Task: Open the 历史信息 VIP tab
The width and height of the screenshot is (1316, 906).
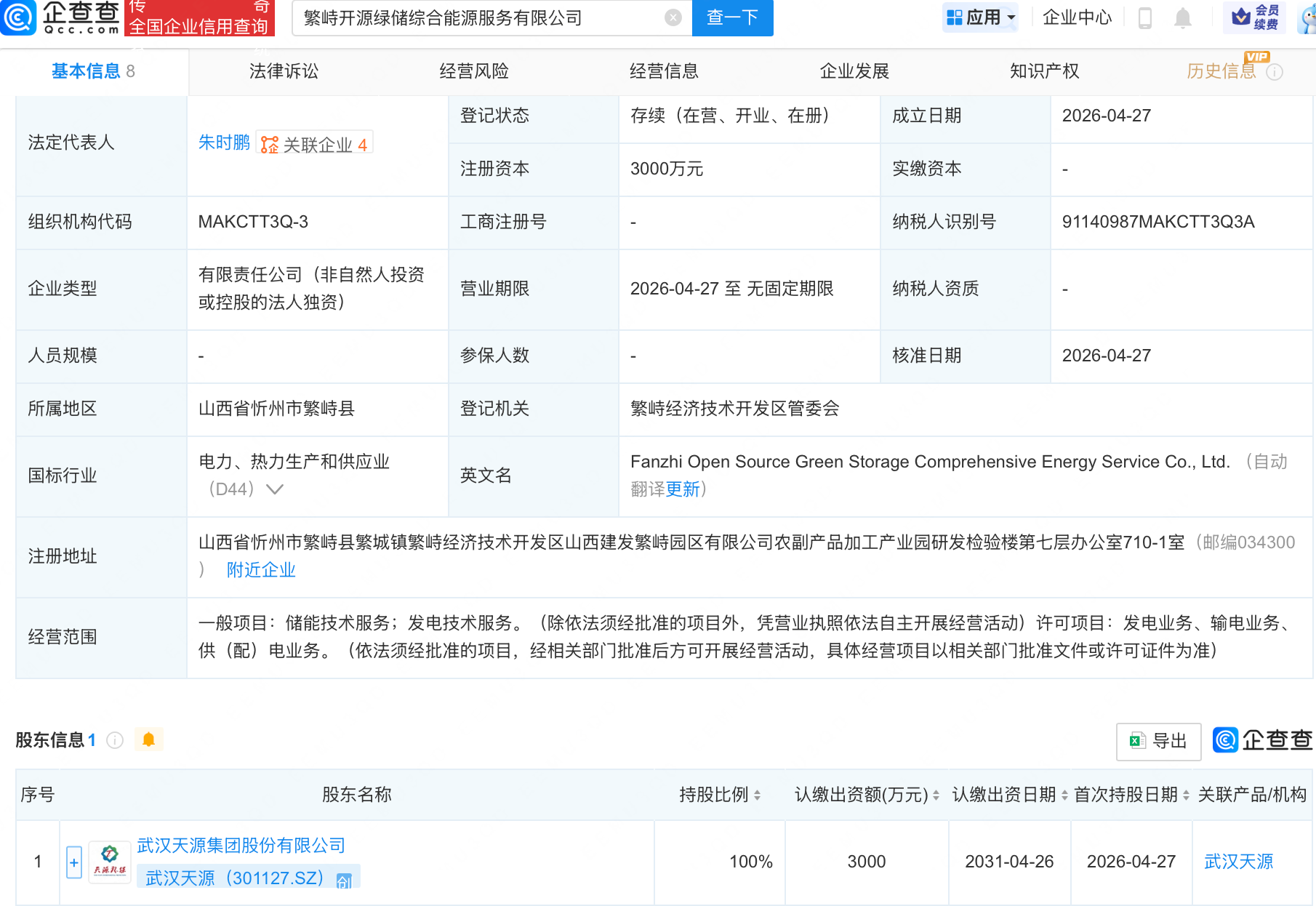Action: point(1221,71)
